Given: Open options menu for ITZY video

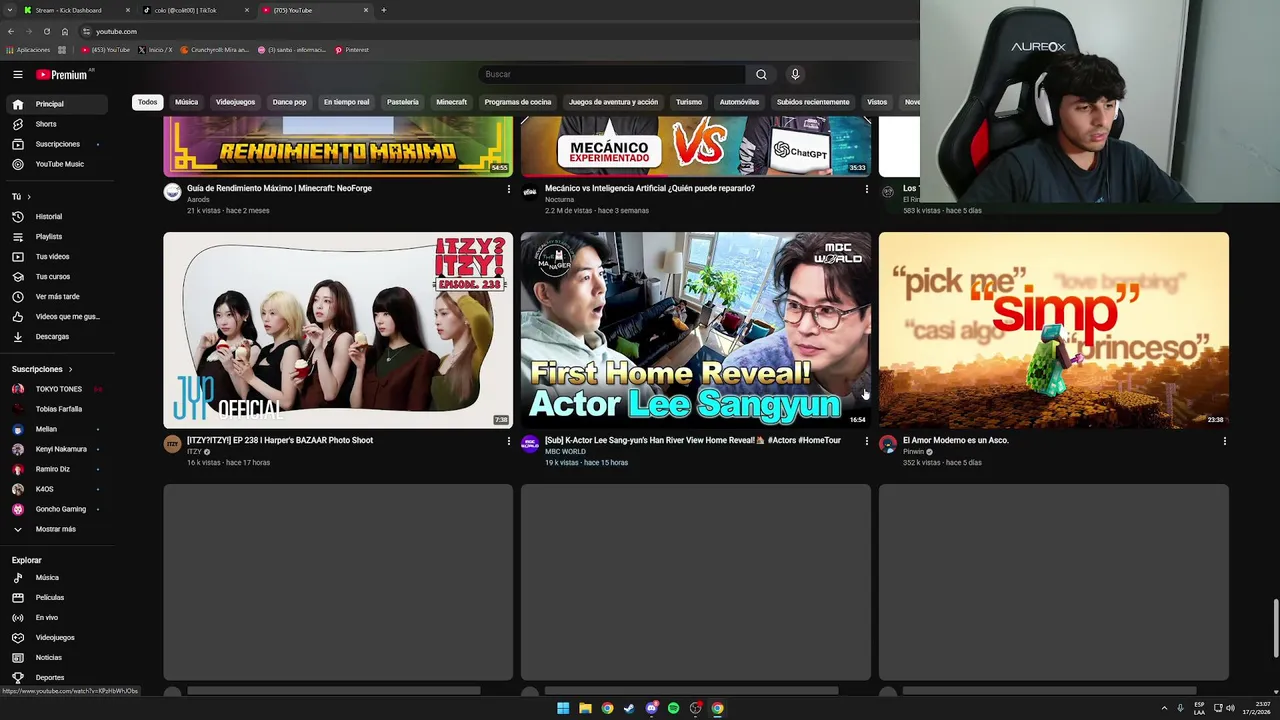Looking at the screenshot, I should [x=508, y=441].
